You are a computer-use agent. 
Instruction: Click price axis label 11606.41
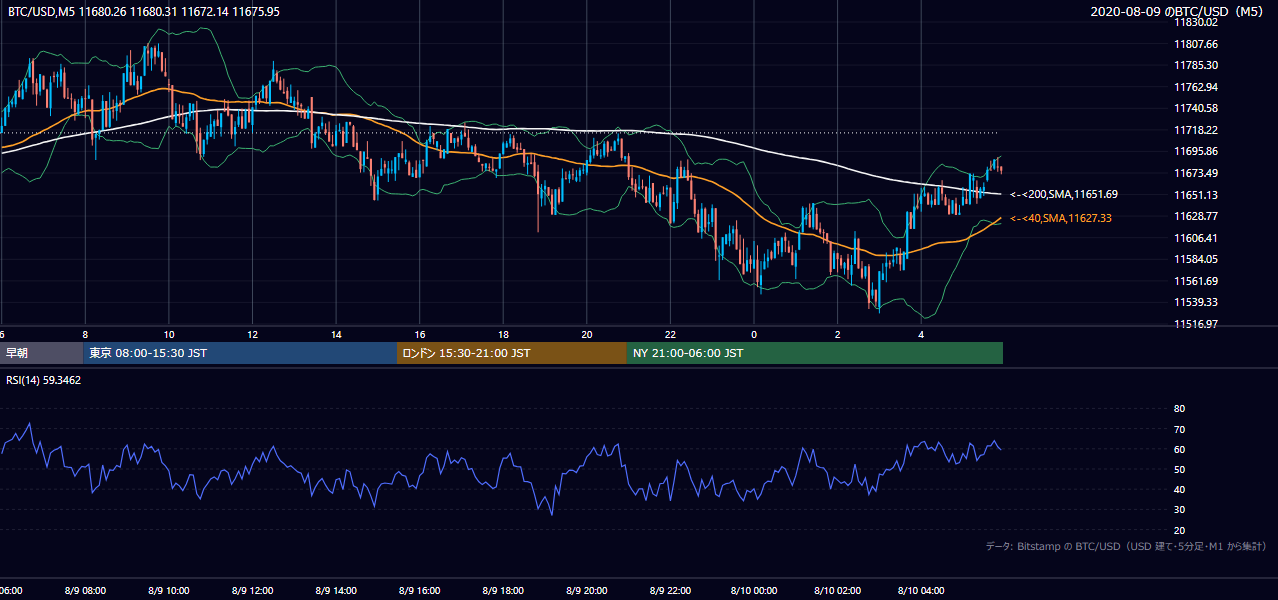tap(1196, 238)
